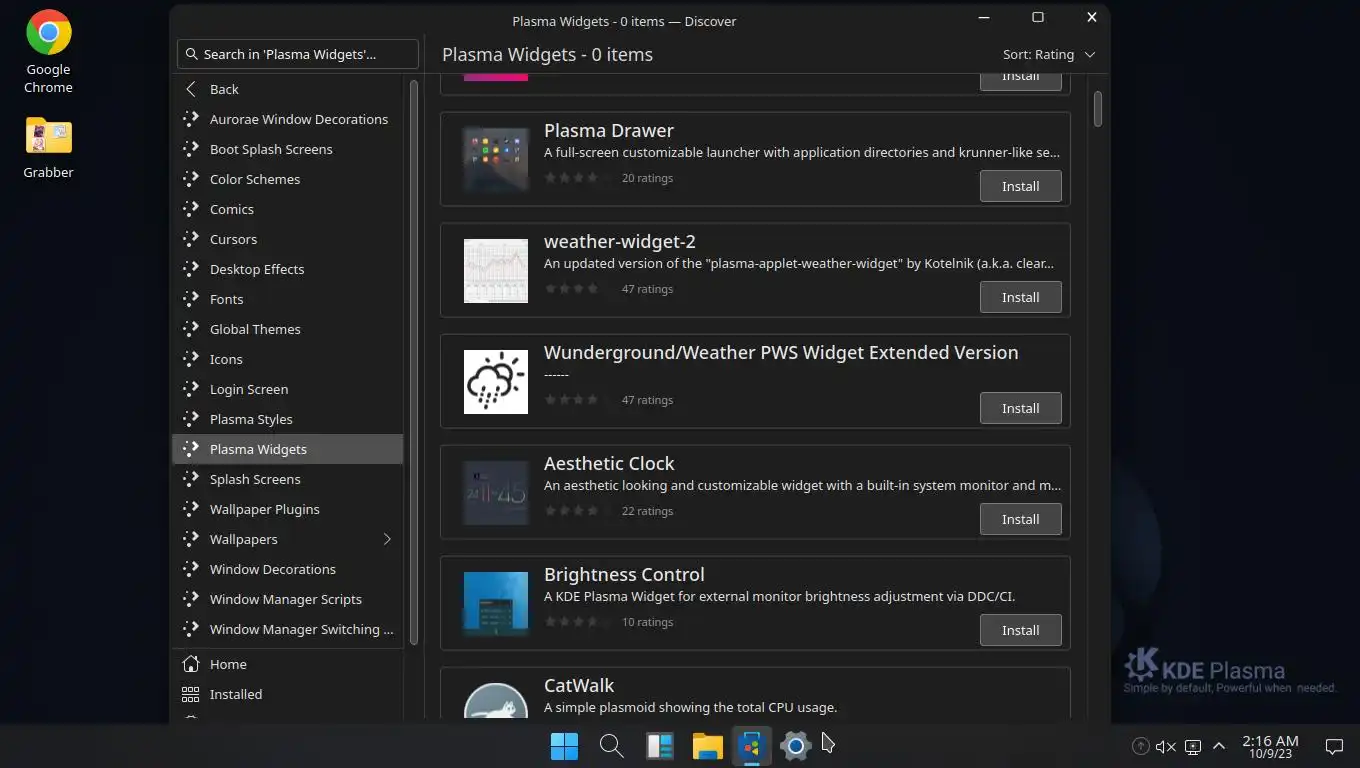Open system settings gear in taskbar
The height and width of the screenshot is (768, 1360).
click(796, 746)
